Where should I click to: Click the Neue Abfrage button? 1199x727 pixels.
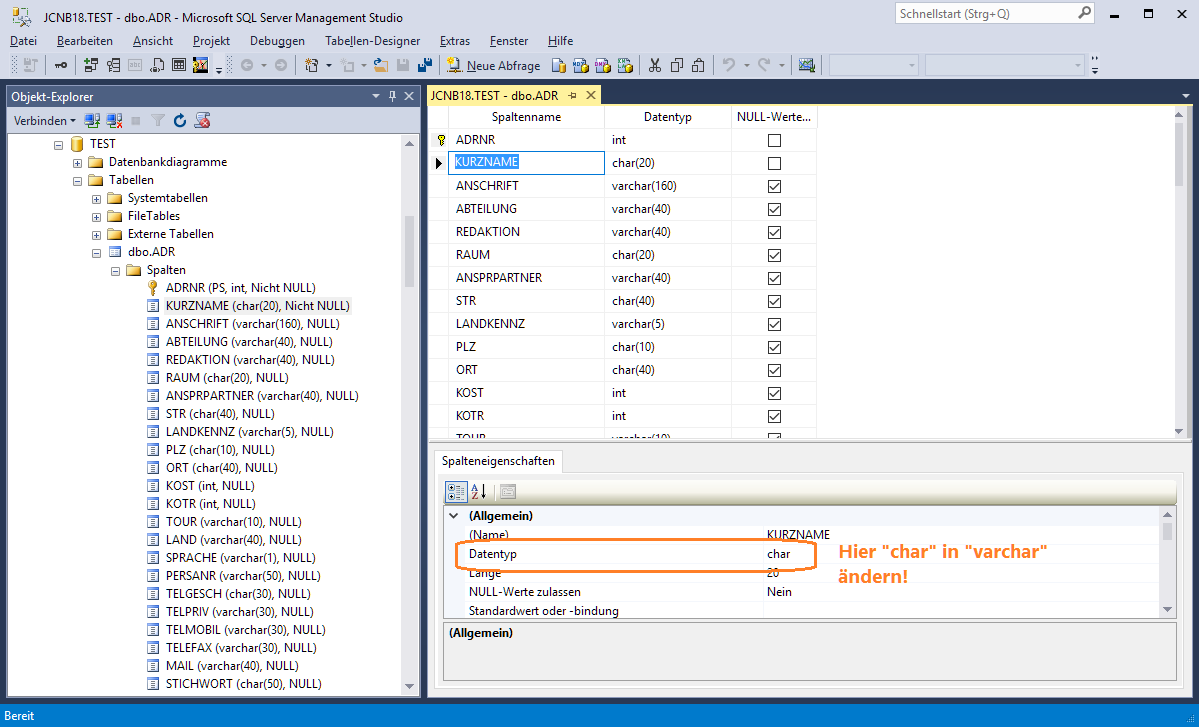click(493, 65)
